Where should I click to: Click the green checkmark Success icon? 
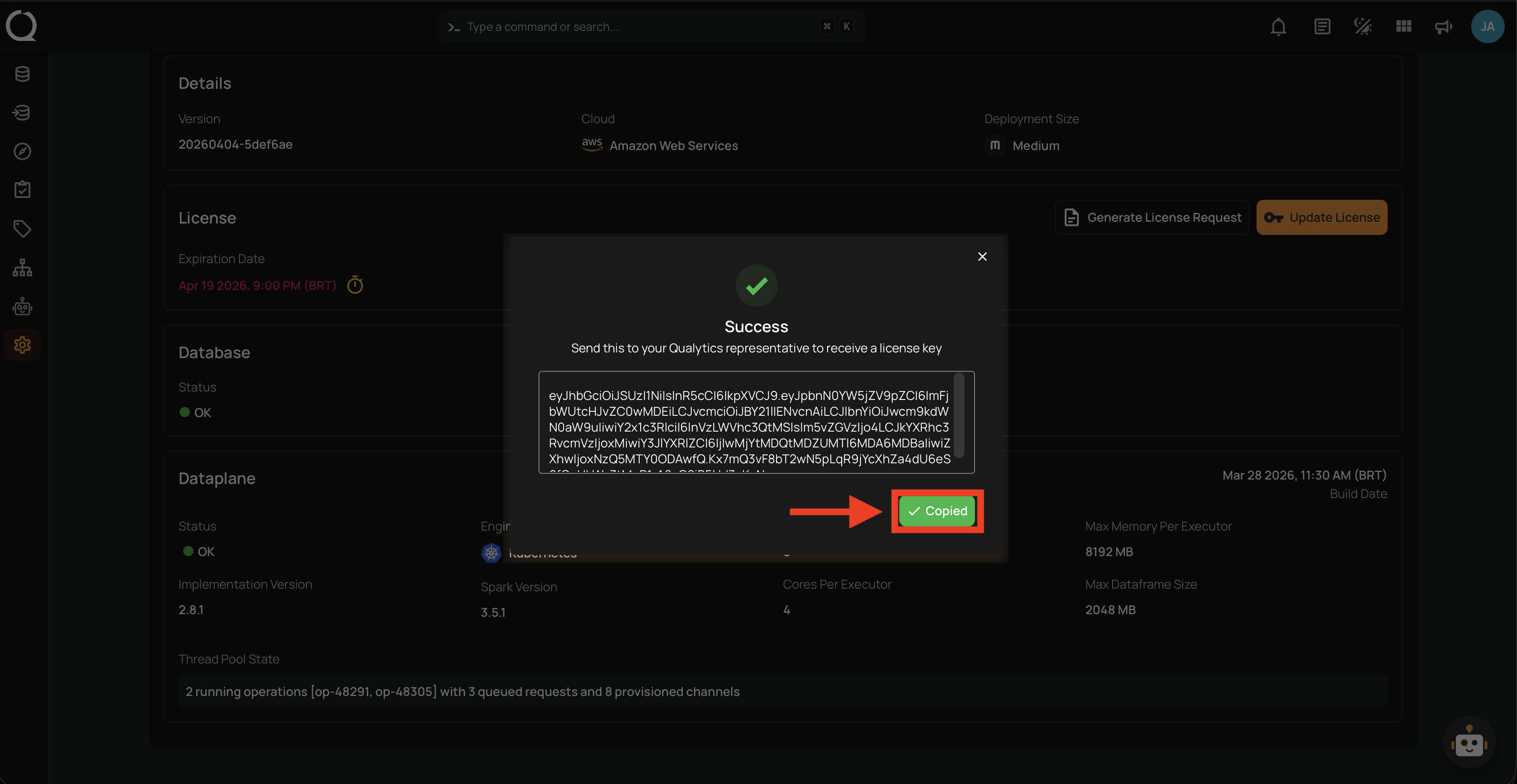(x=757, y=286)
